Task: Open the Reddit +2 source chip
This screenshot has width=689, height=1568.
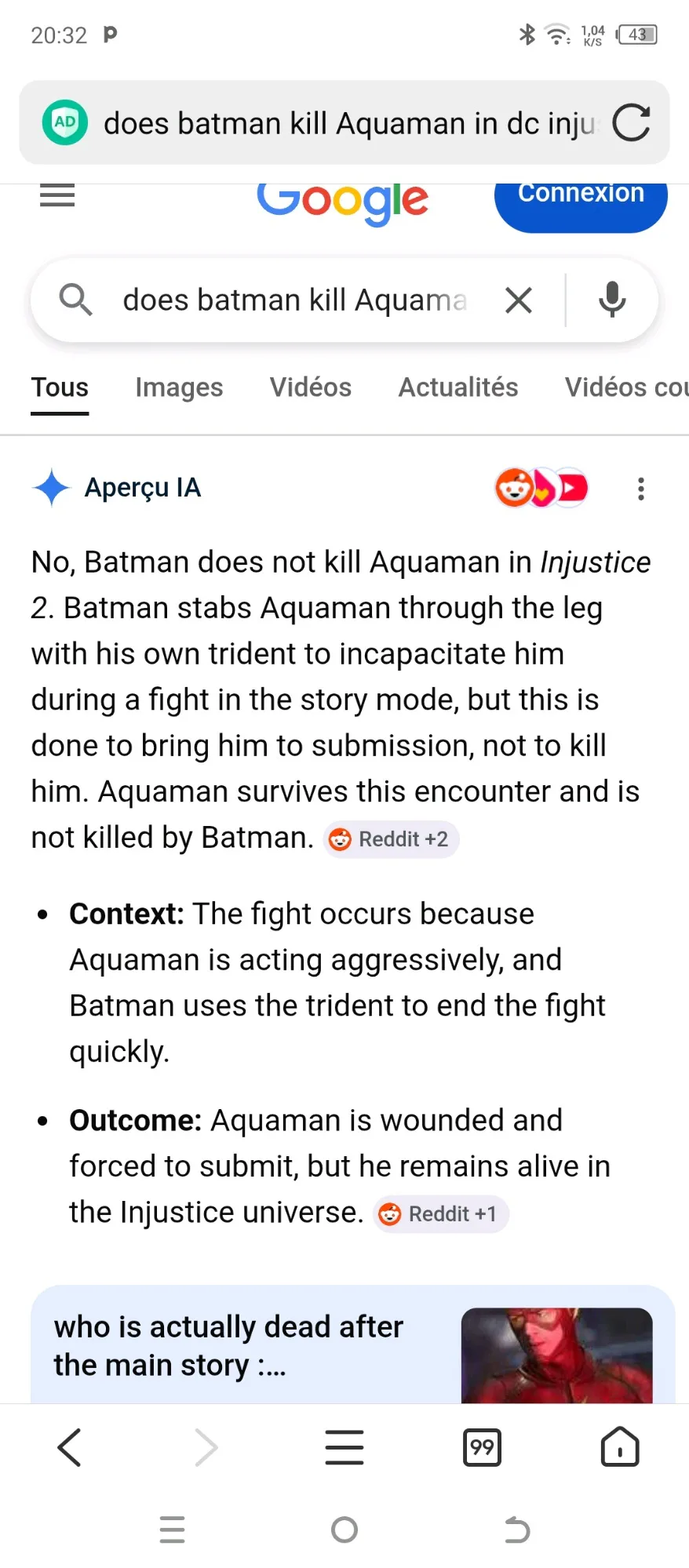Action: tap(391, 840)
